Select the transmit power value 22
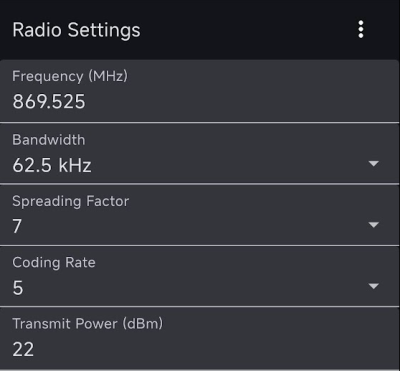The image size is (400, 371). click(x=23, y=349)
